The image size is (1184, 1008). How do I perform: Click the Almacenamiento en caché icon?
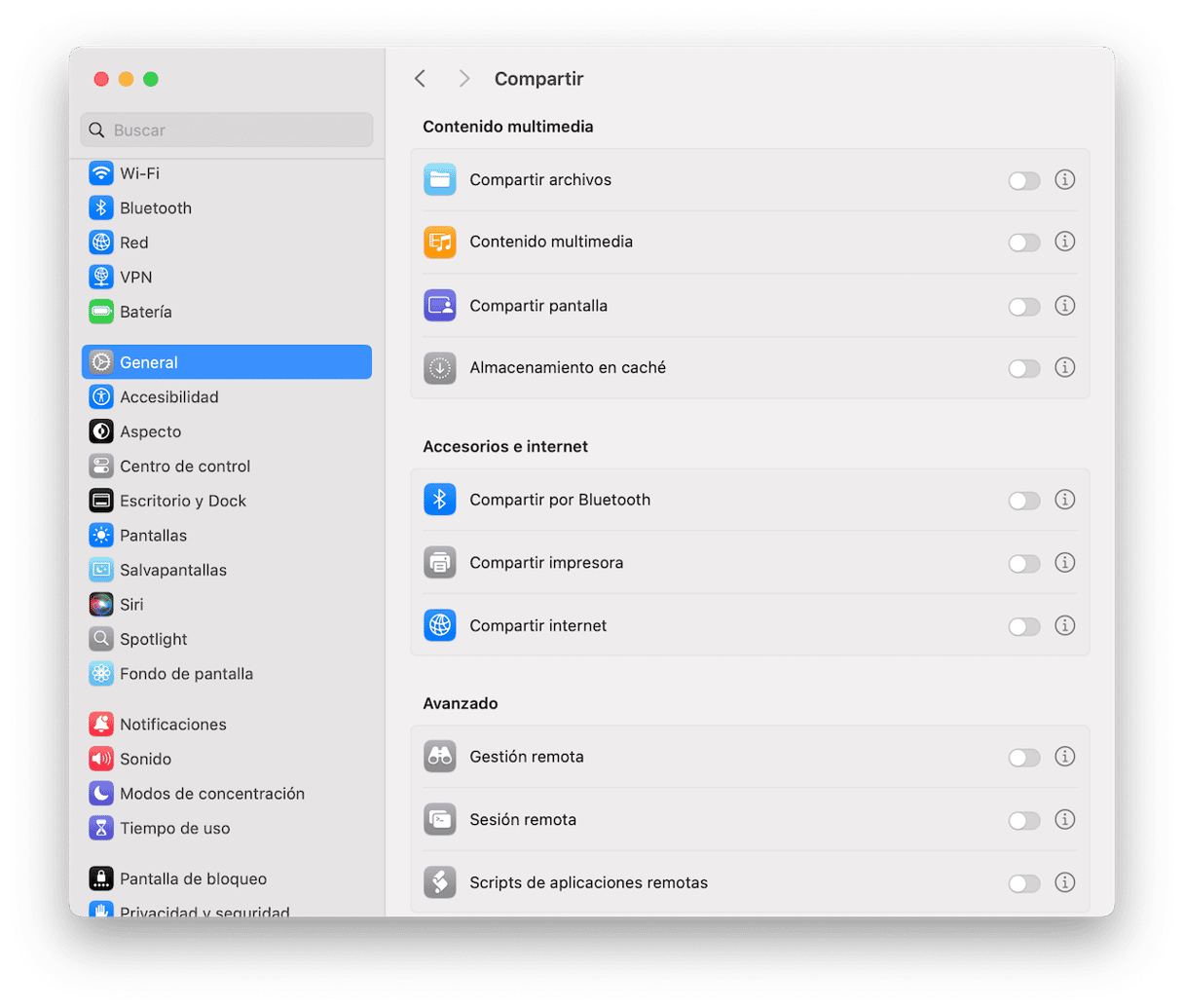(x=440, y=368)
